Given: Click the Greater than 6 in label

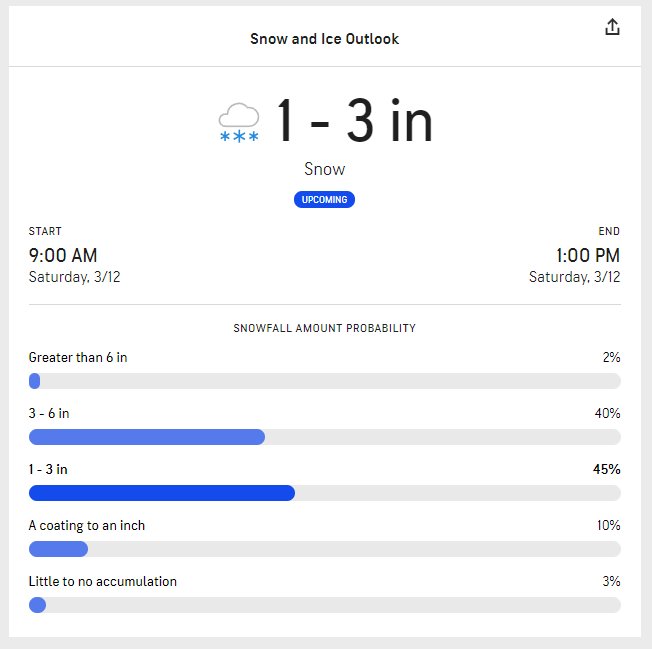Looking at the screenshot, I should (78, 358).
